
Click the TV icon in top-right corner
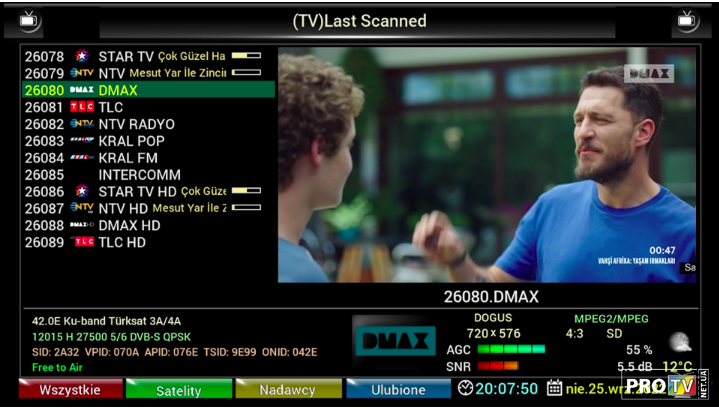point(687,20)
